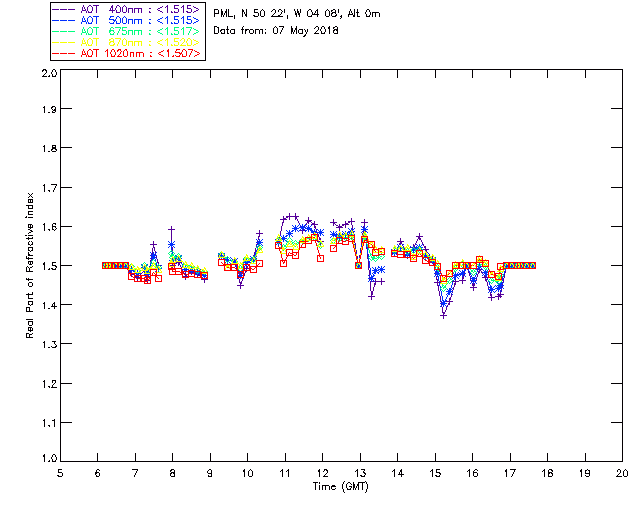Click the x-axis label 19
Screen dimensions: 640x512
click(x=585, y=473)
